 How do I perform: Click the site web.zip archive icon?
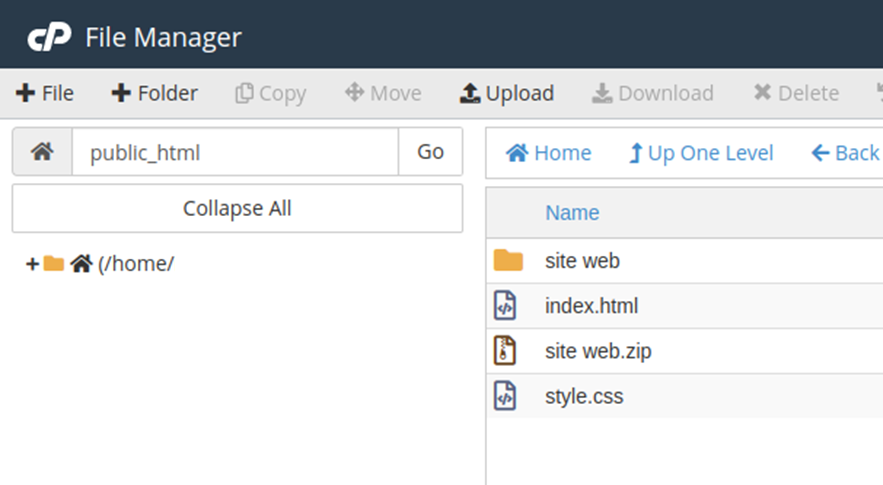506,351
